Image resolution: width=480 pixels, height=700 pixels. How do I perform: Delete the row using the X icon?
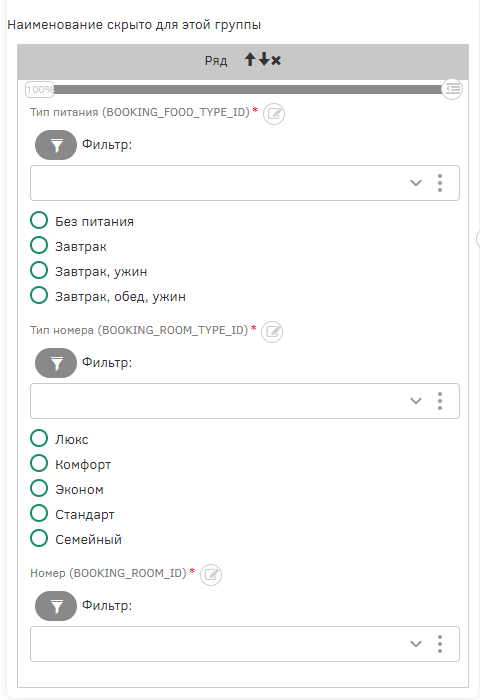276,60
